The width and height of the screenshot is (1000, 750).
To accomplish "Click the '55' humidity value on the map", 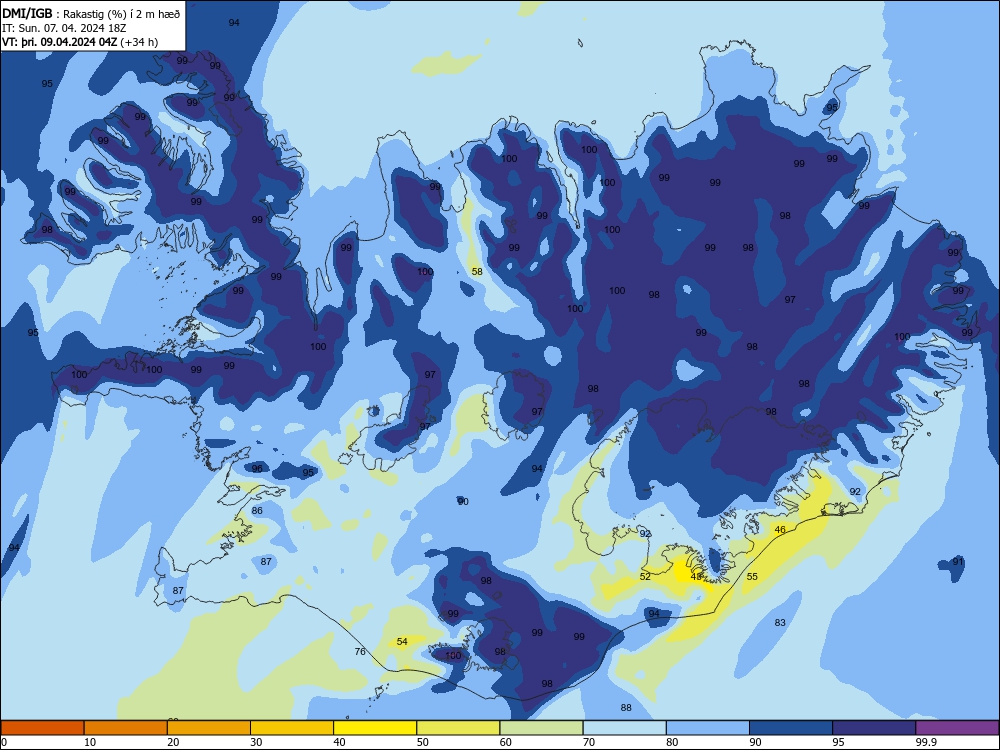I will pyautogui.click(x=752, y=577).
